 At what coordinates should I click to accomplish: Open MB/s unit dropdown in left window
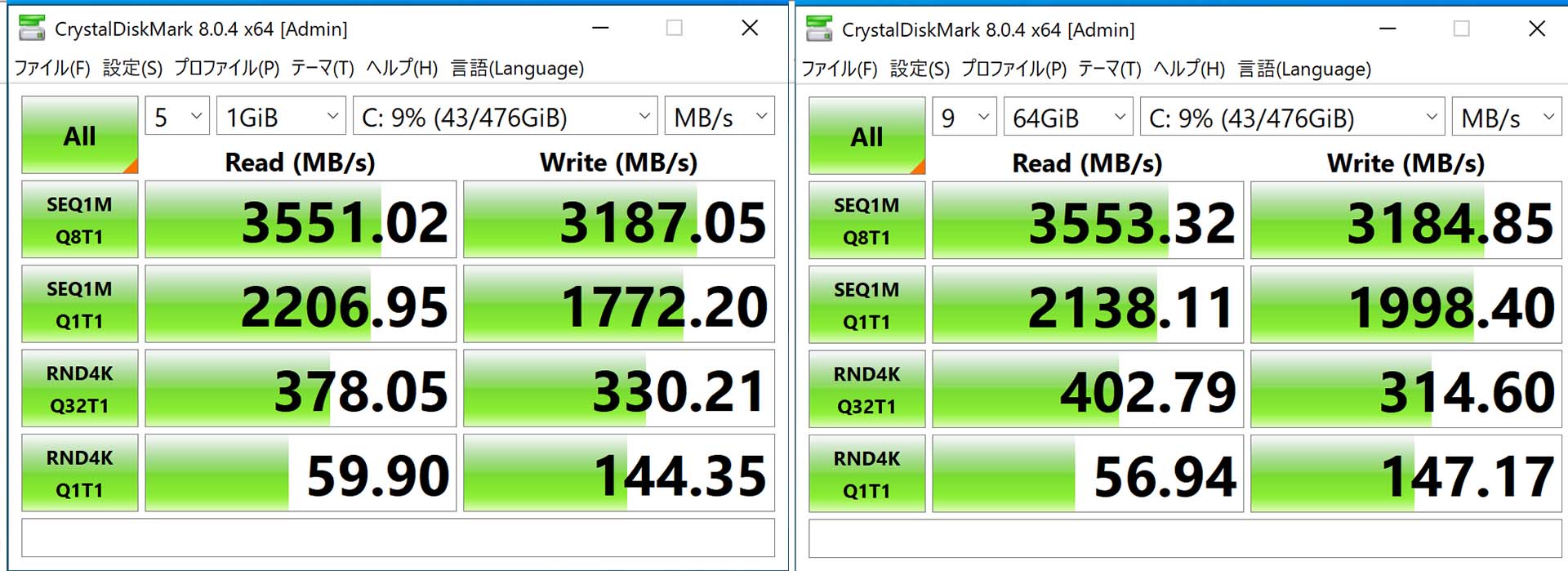click(719, 116)
